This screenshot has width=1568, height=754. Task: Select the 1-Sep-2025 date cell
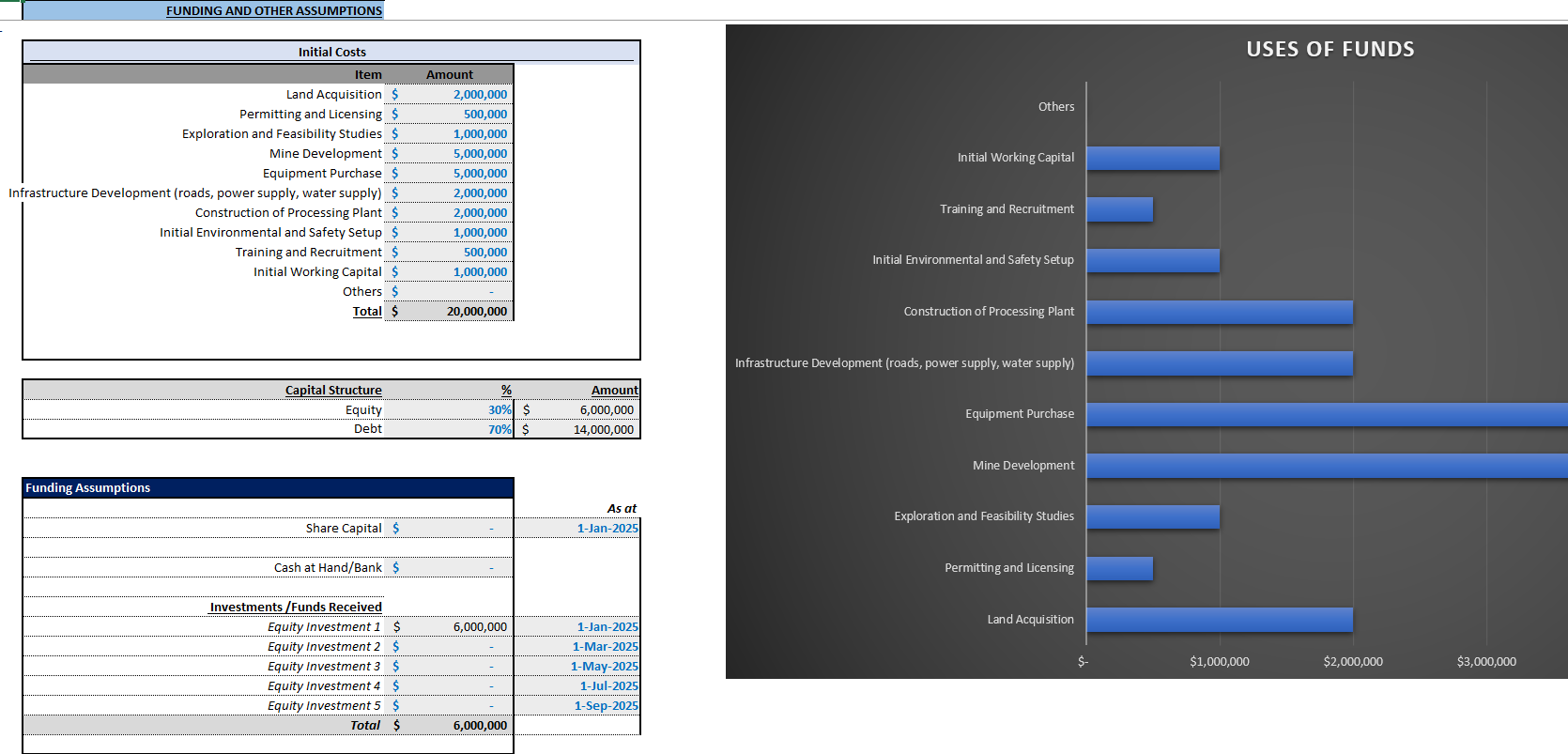tap(576, 705)
